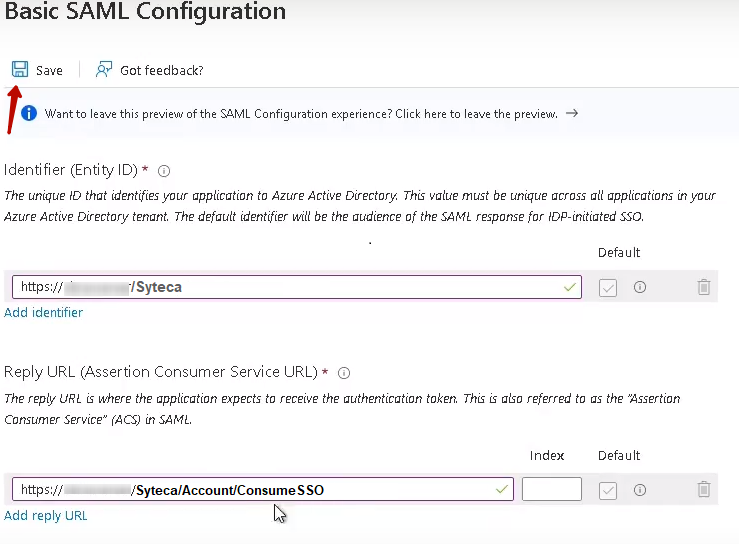Click the Add reply URL link
739x544 pixels.
point(46,516)
